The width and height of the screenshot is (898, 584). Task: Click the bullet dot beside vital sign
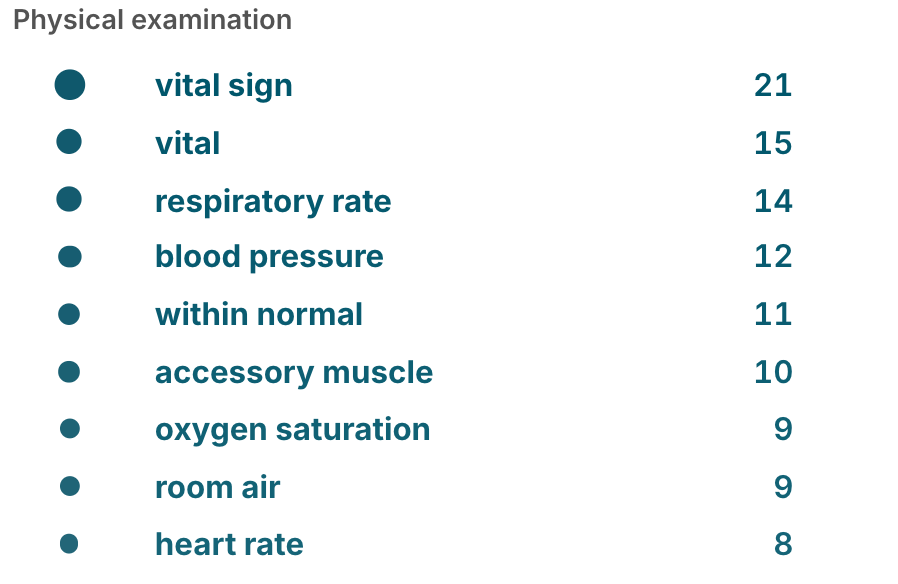[70, 85]
